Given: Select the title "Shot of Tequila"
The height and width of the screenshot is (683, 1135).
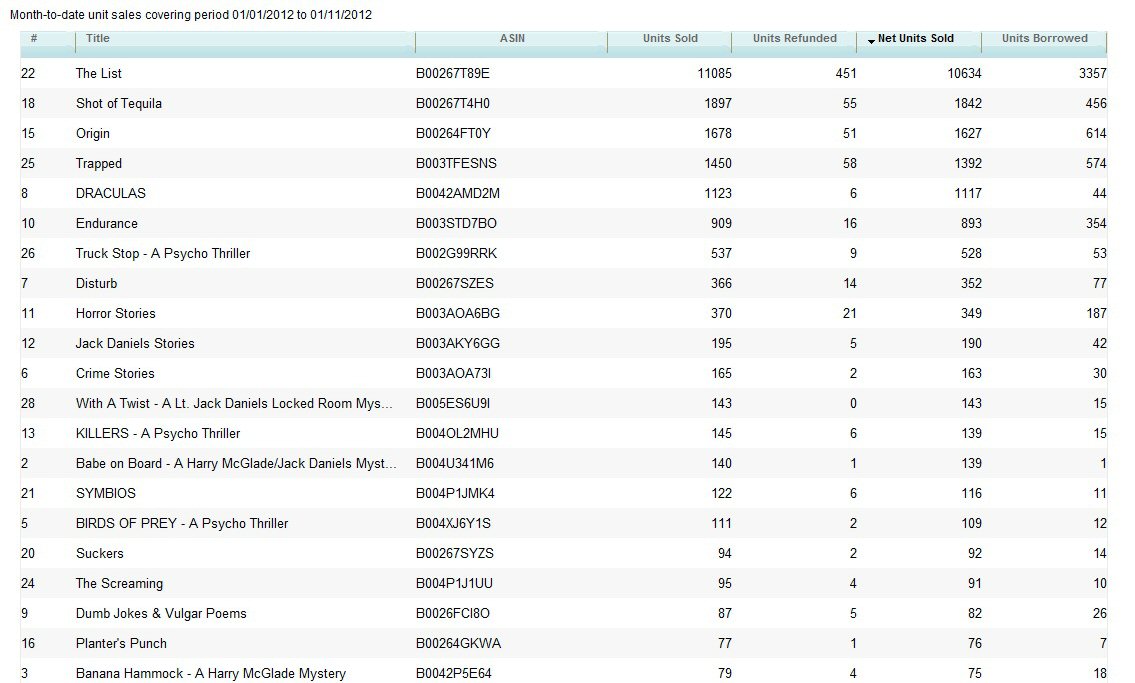Looking at the screenshot, I should [x=119, y=103].
